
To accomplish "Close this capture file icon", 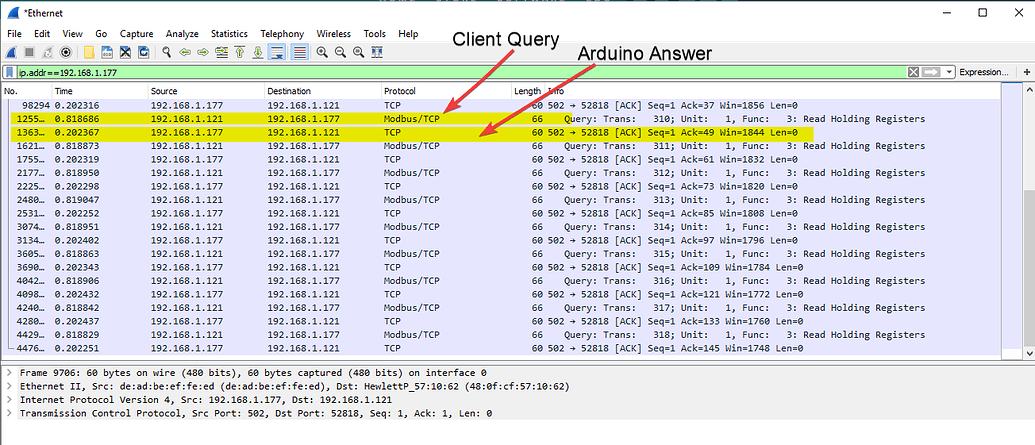I will 125,52.
